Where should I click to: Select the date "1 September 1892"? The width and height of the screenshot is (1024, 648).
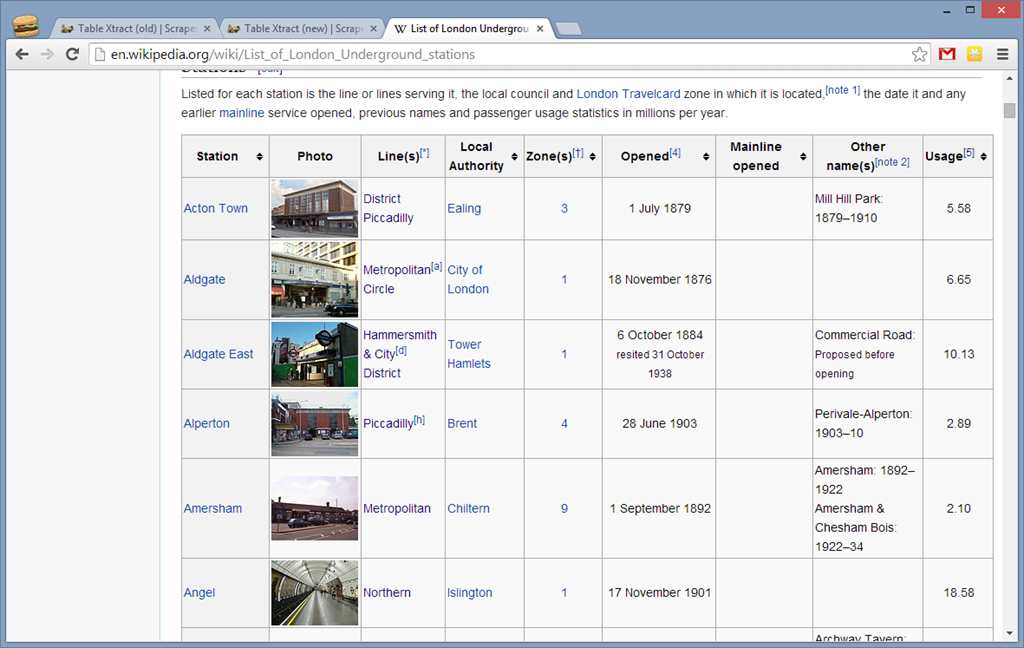(x=660, y=508)
